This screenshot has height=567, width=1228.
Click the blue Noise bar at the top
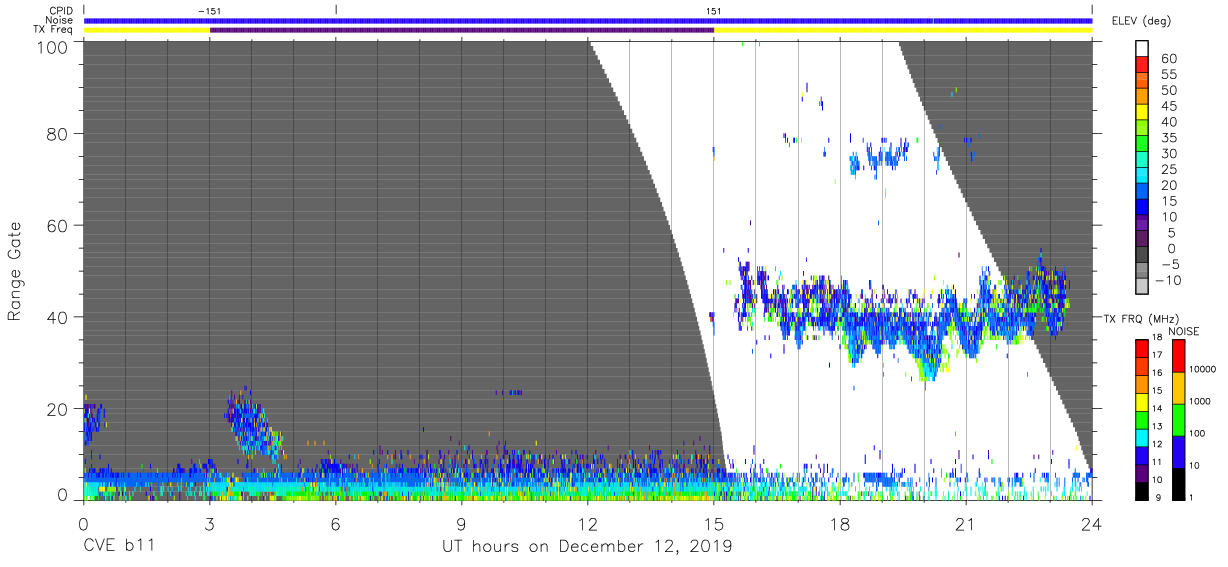587,20
